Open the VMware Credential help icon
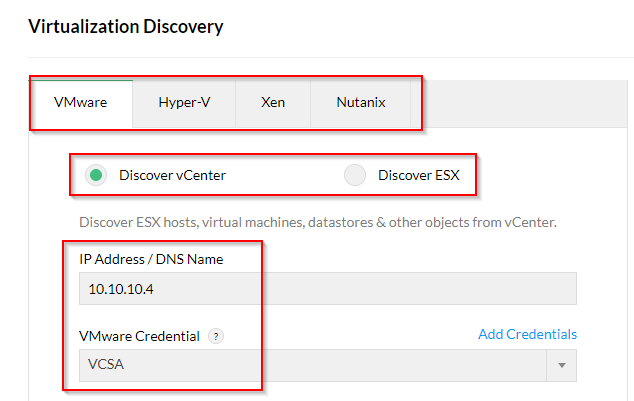This screenshot has height=401, width=634. tap(216, 336)
